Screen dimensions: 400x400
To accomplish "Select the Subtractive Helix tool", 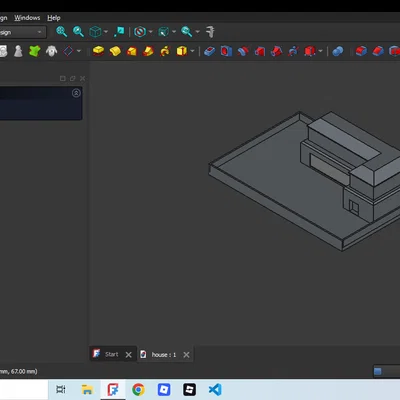I will point(293,51).
